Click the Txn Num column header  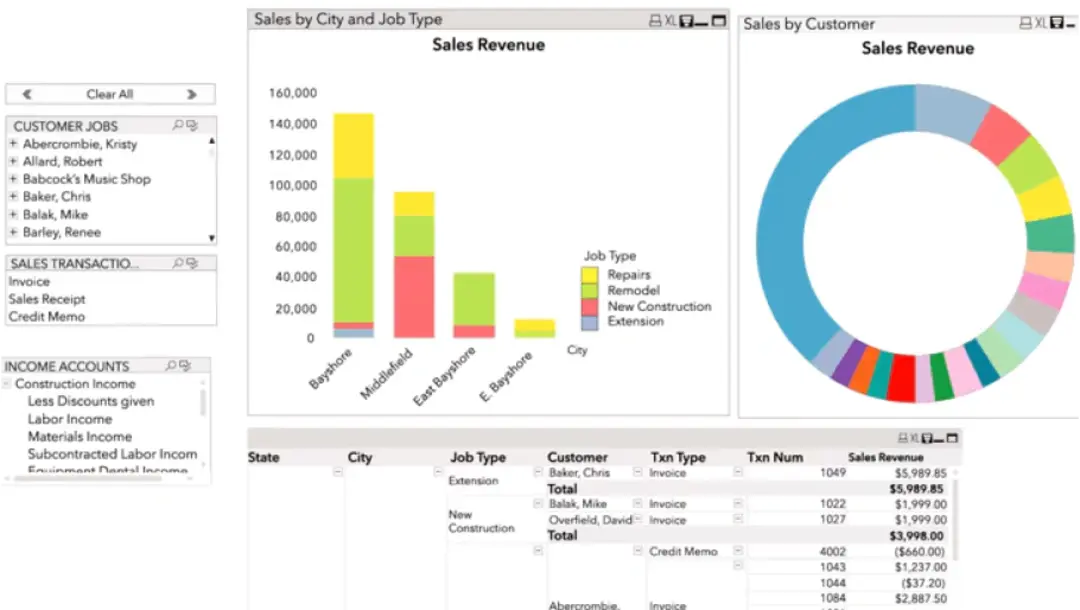click(775, 457)
